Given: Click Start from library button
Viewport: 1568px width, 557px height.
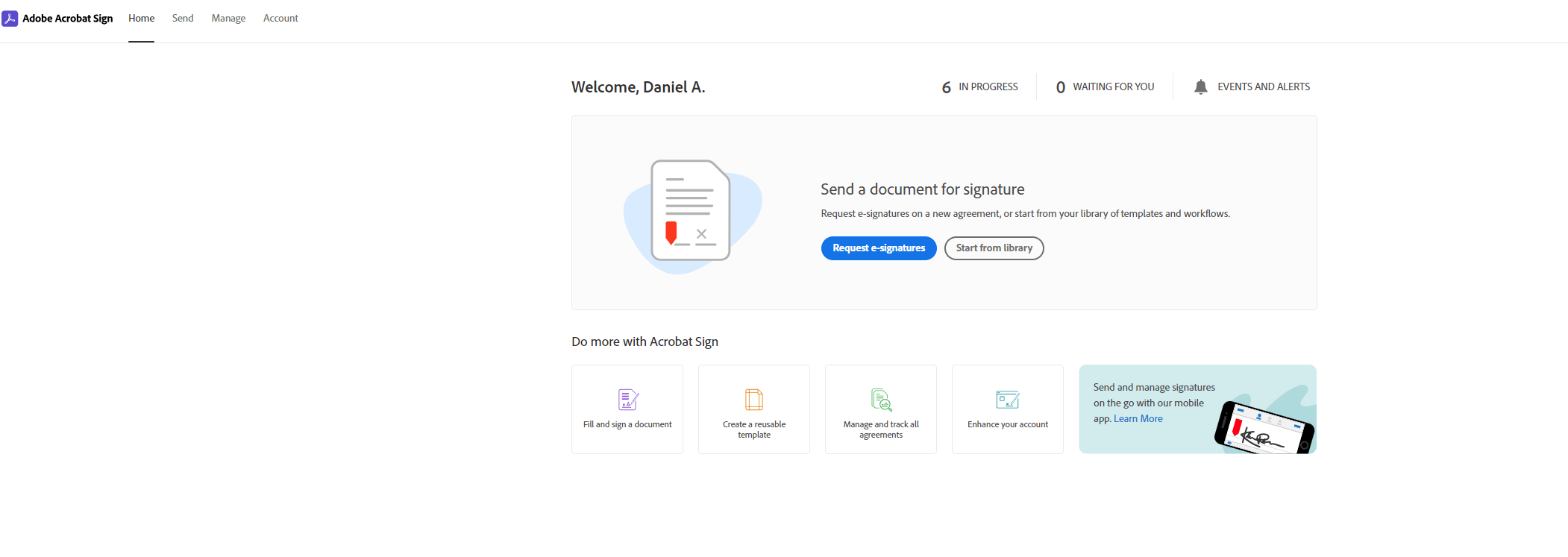Looking at the screenshot, I should 994,248.
